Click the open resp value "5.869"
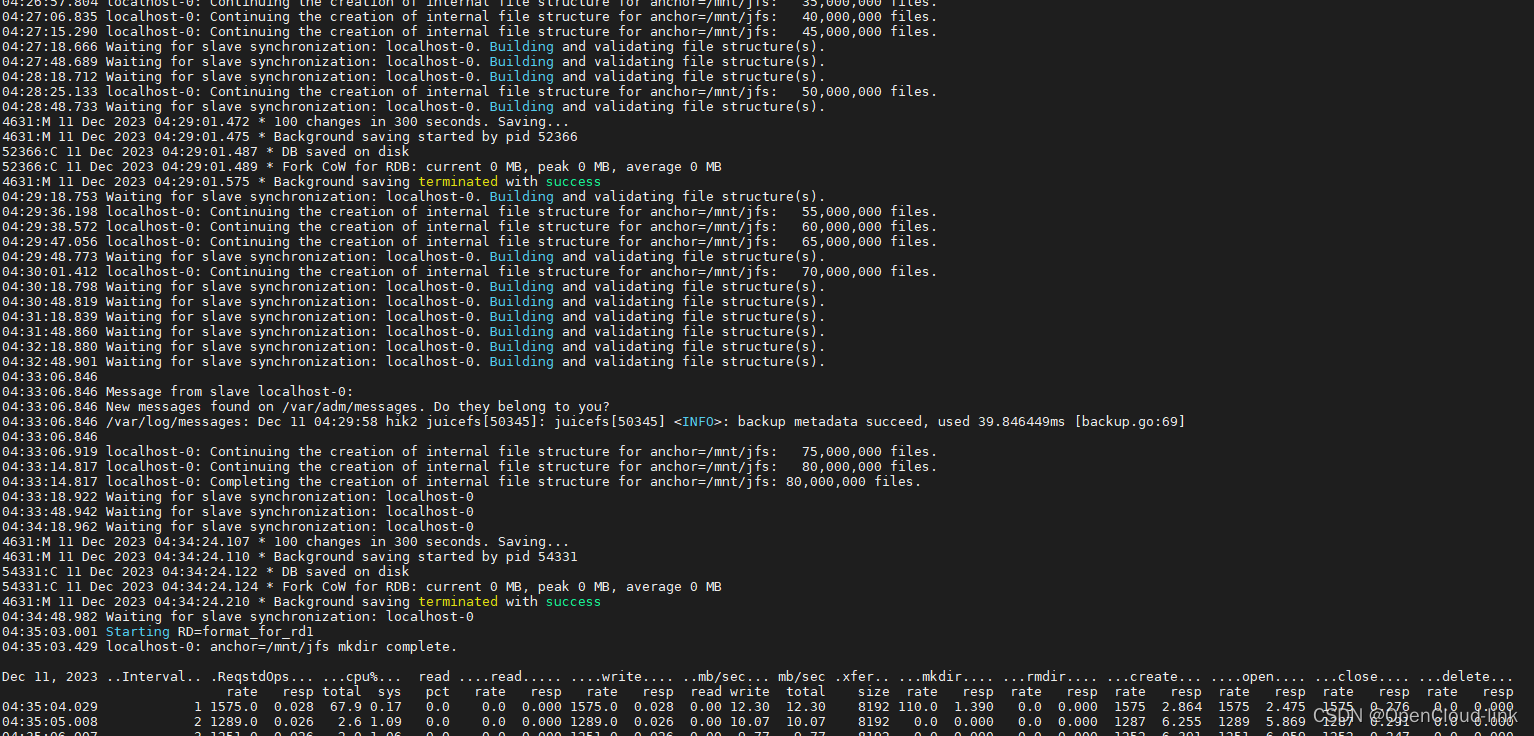Screen dimensions: 1534x736 click(x=1285, y=722)
